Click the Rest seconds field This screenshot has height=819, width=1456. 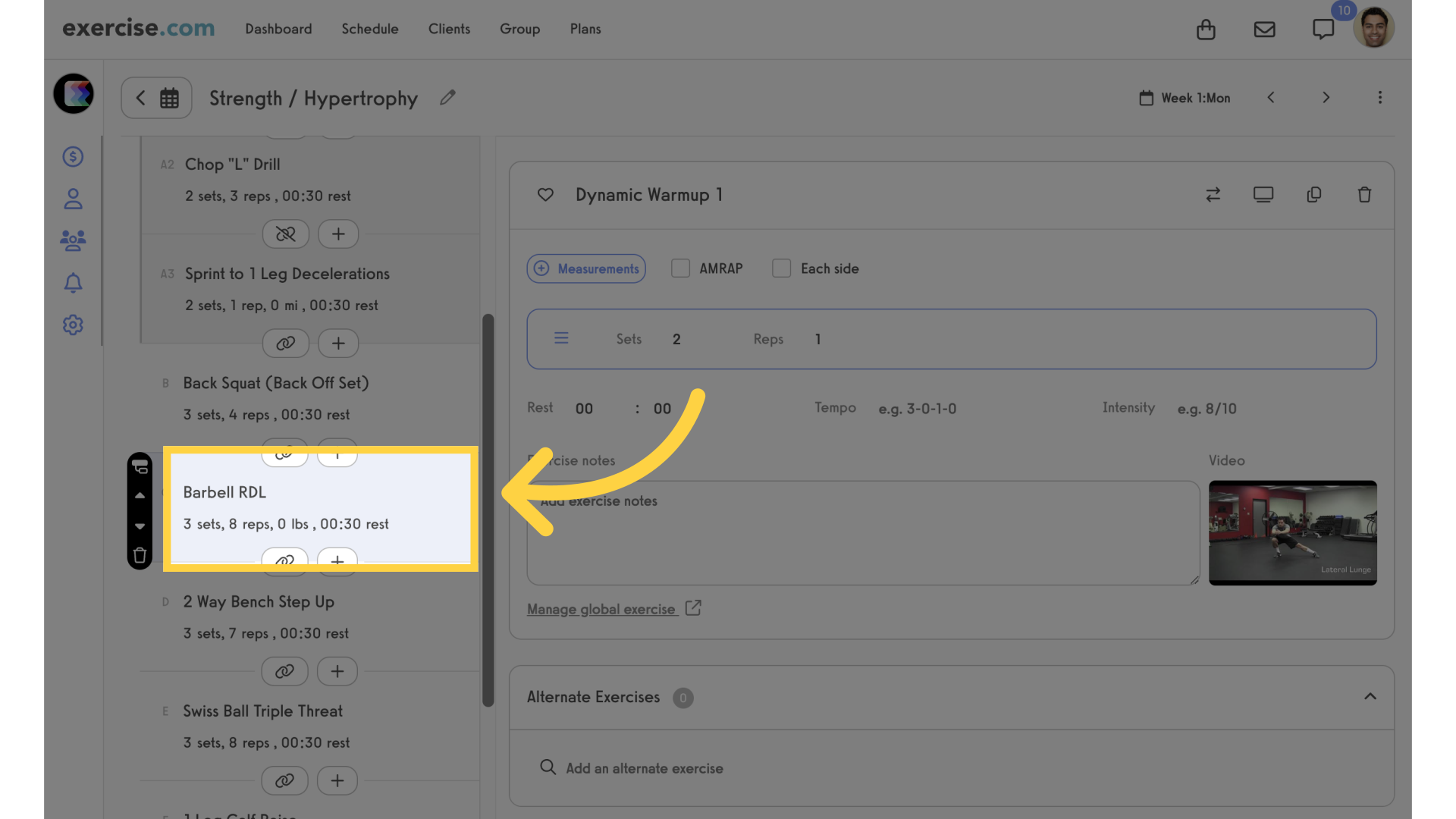(662, 409)
